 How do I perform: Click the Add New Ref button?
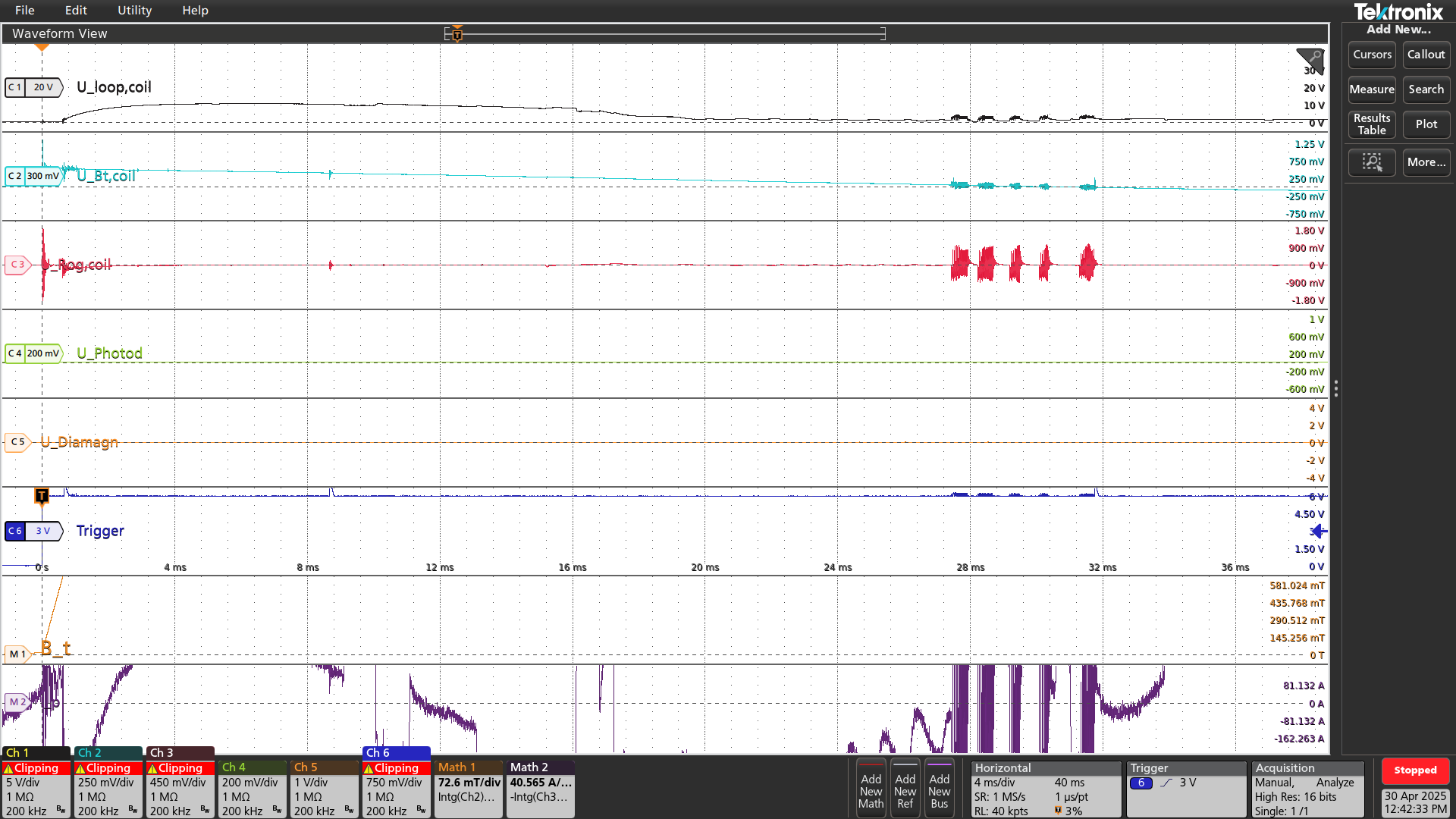coord(905,790)
